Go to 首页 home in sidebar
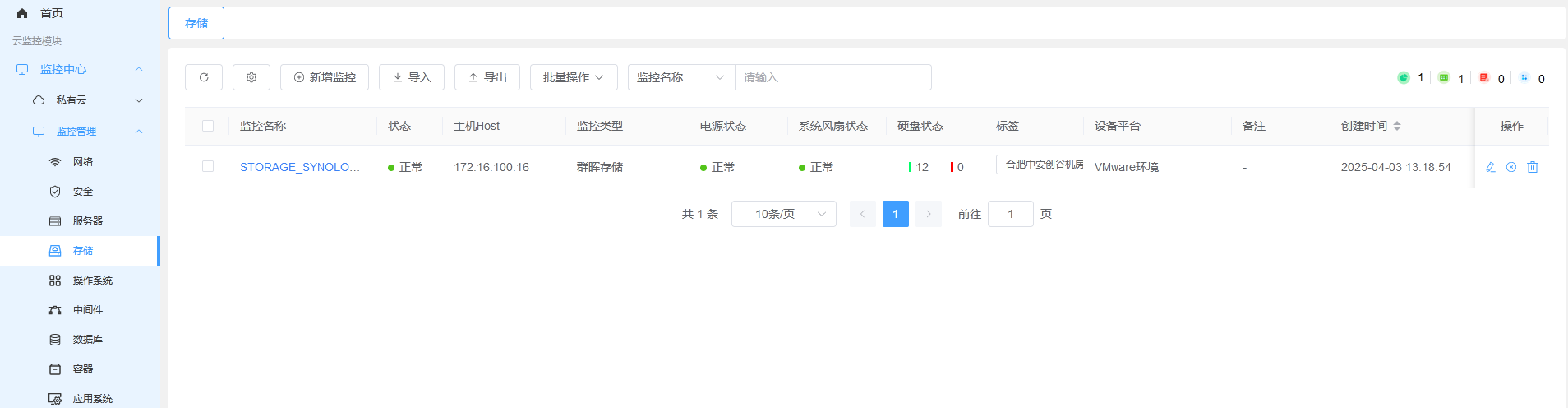Screen dimensions: 1568x408 coord(52,13)
